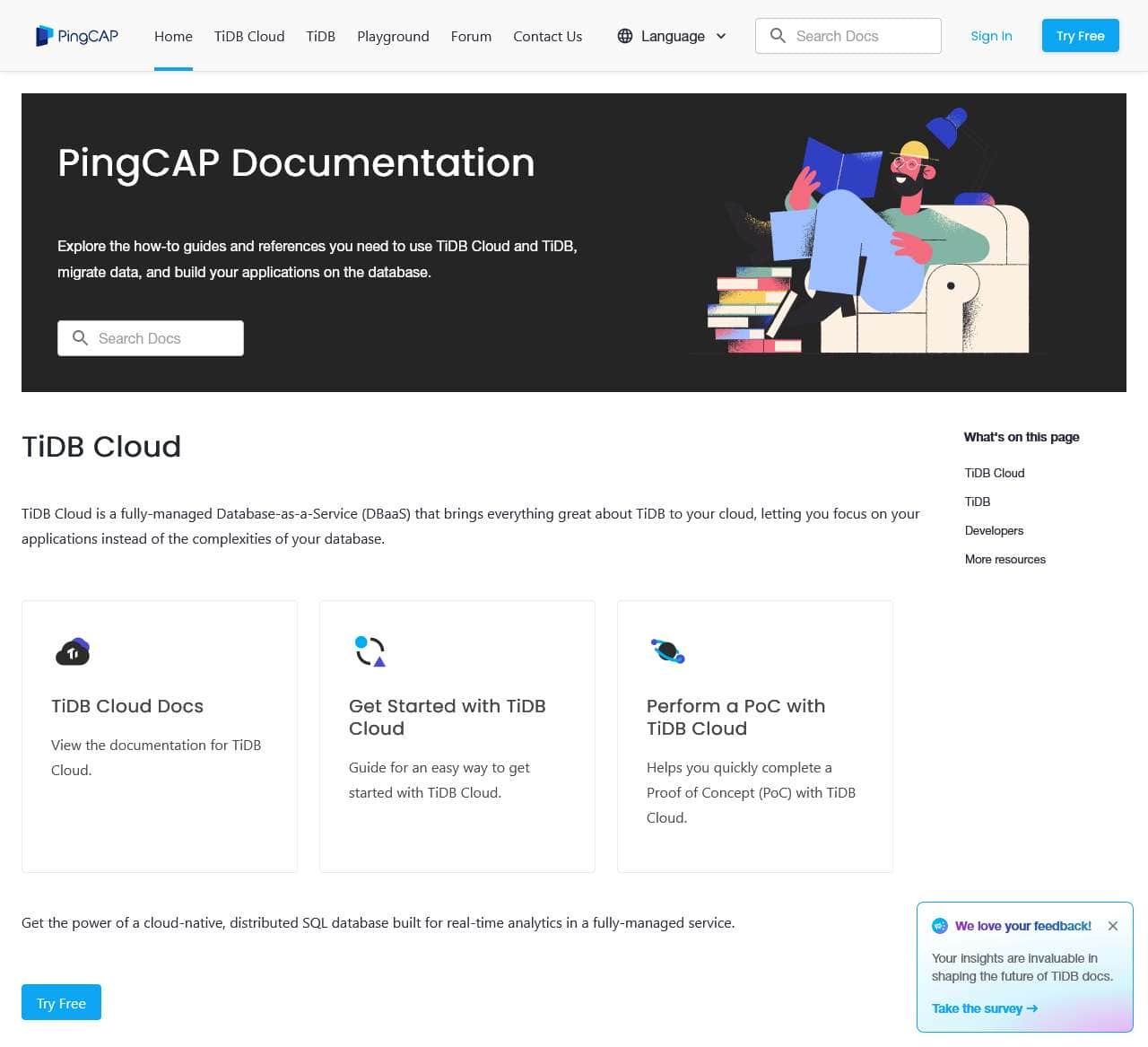Click the Get Started with TiDB Cloud card icon
1148x1047 pixels.
pos(370,651)
